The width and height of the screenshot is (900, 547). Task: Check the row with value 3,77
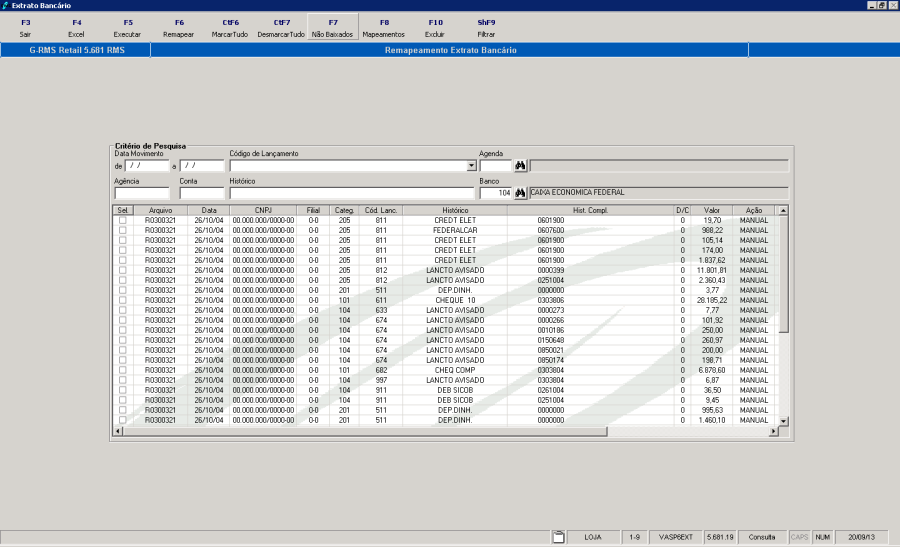pos(122,290)
